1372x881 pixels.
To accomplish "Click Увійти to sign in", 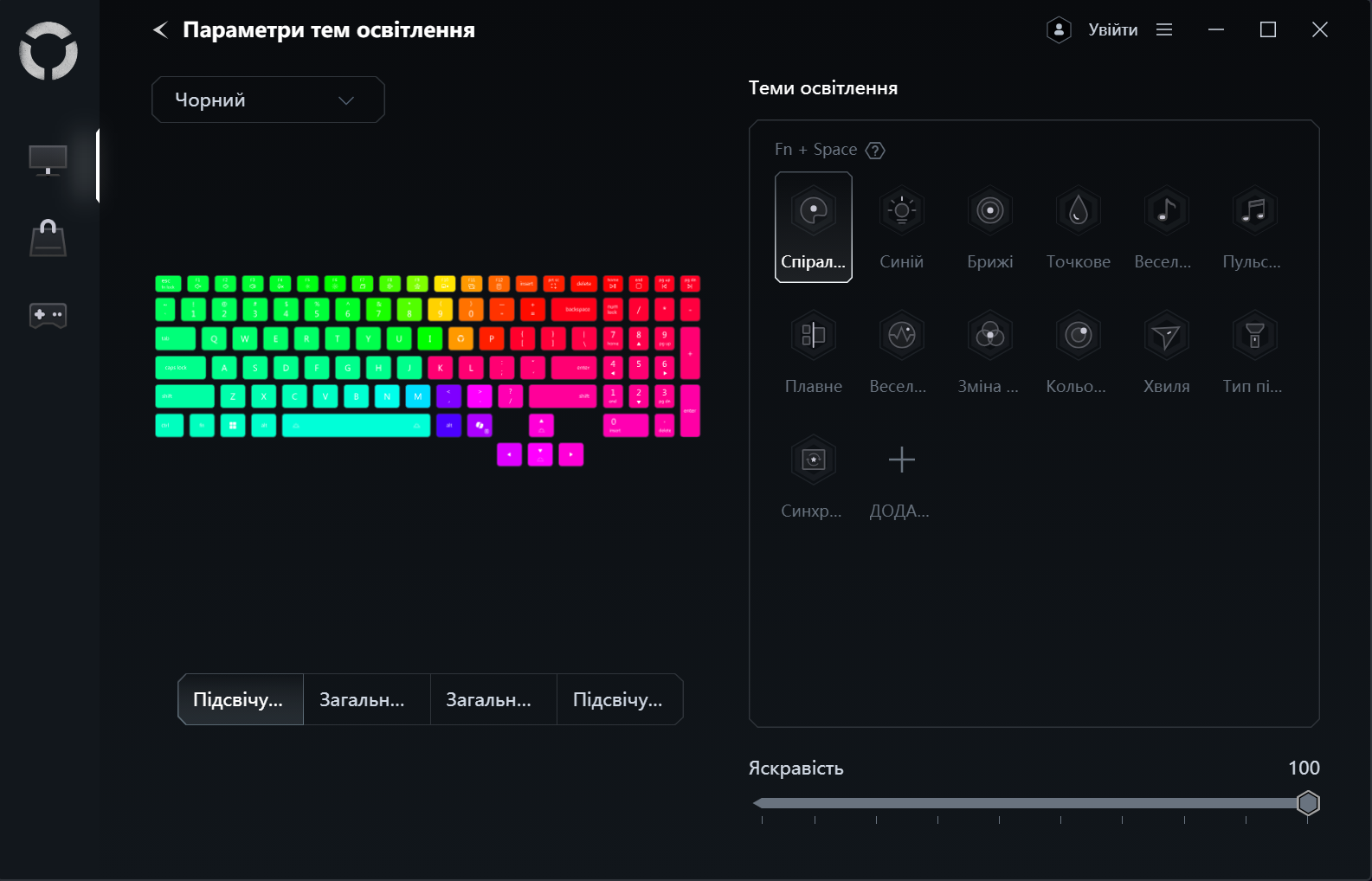I will click(x=1113, y=29).
